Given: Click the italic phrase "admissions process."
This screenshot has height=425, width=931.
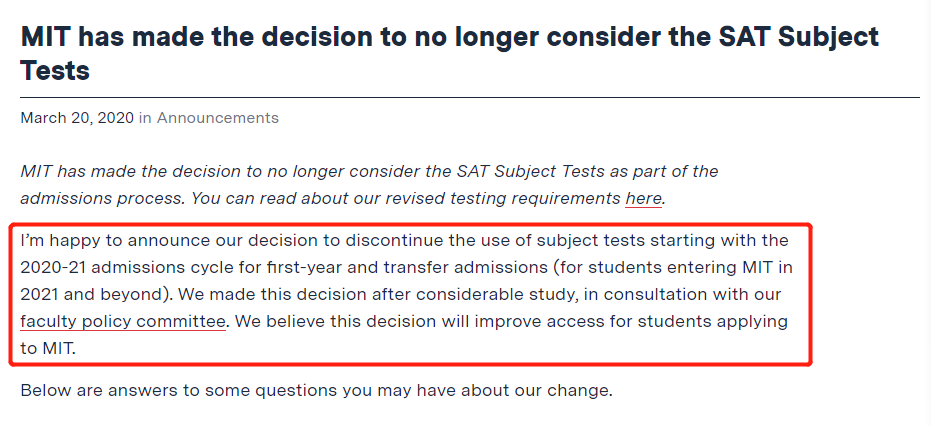Looking at the screenshot, I should [x=103, y=199].
